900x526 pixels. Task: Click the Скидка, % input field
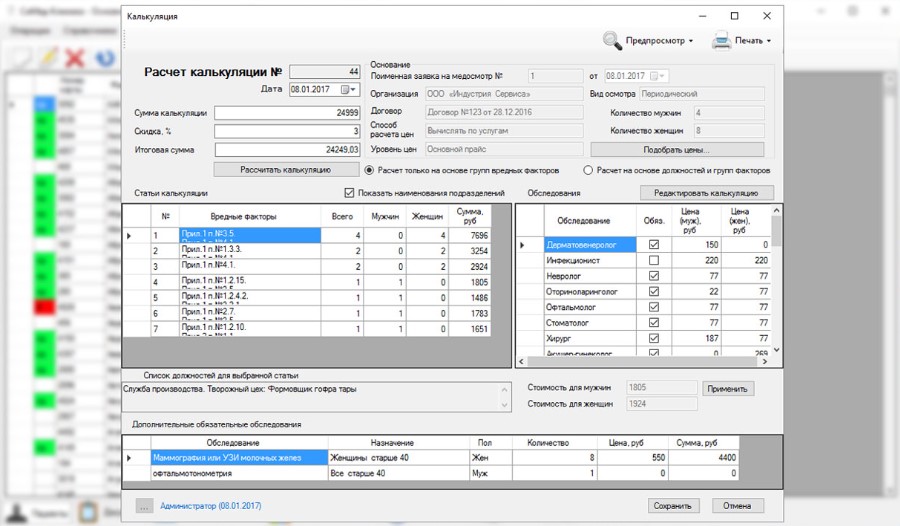(x=287, y=132)
